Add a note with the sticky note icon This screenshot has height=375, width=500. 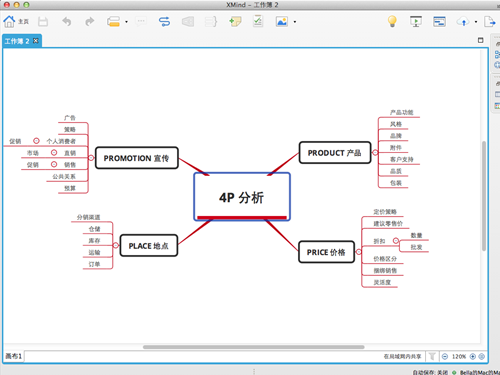235,22
